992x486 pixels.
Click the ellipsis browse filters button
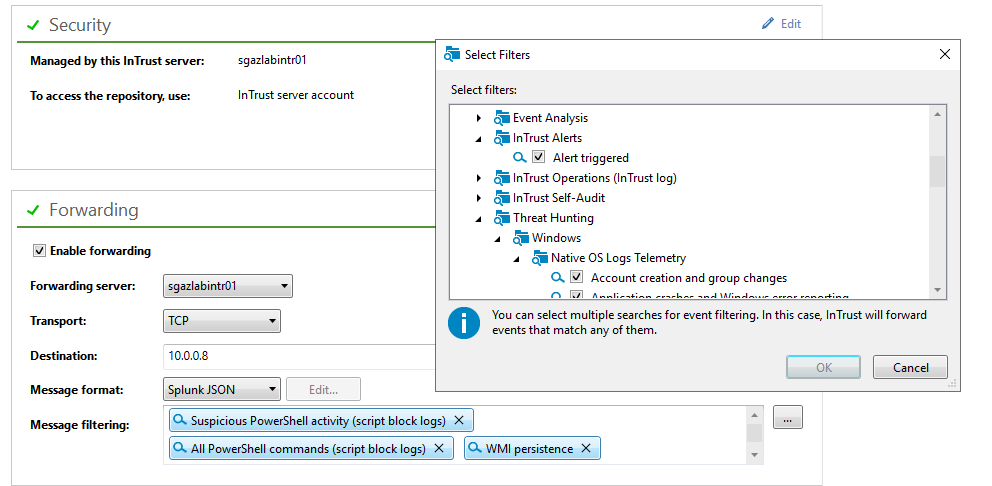coord(788,418)
